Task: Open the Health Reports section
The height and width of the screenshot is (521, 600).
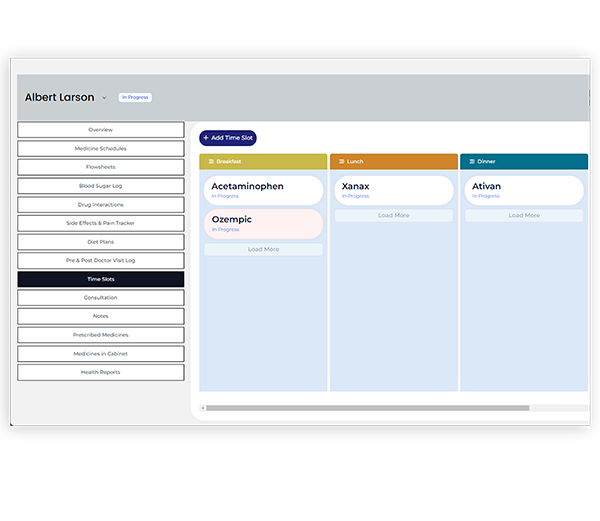Action: (101, 372)
